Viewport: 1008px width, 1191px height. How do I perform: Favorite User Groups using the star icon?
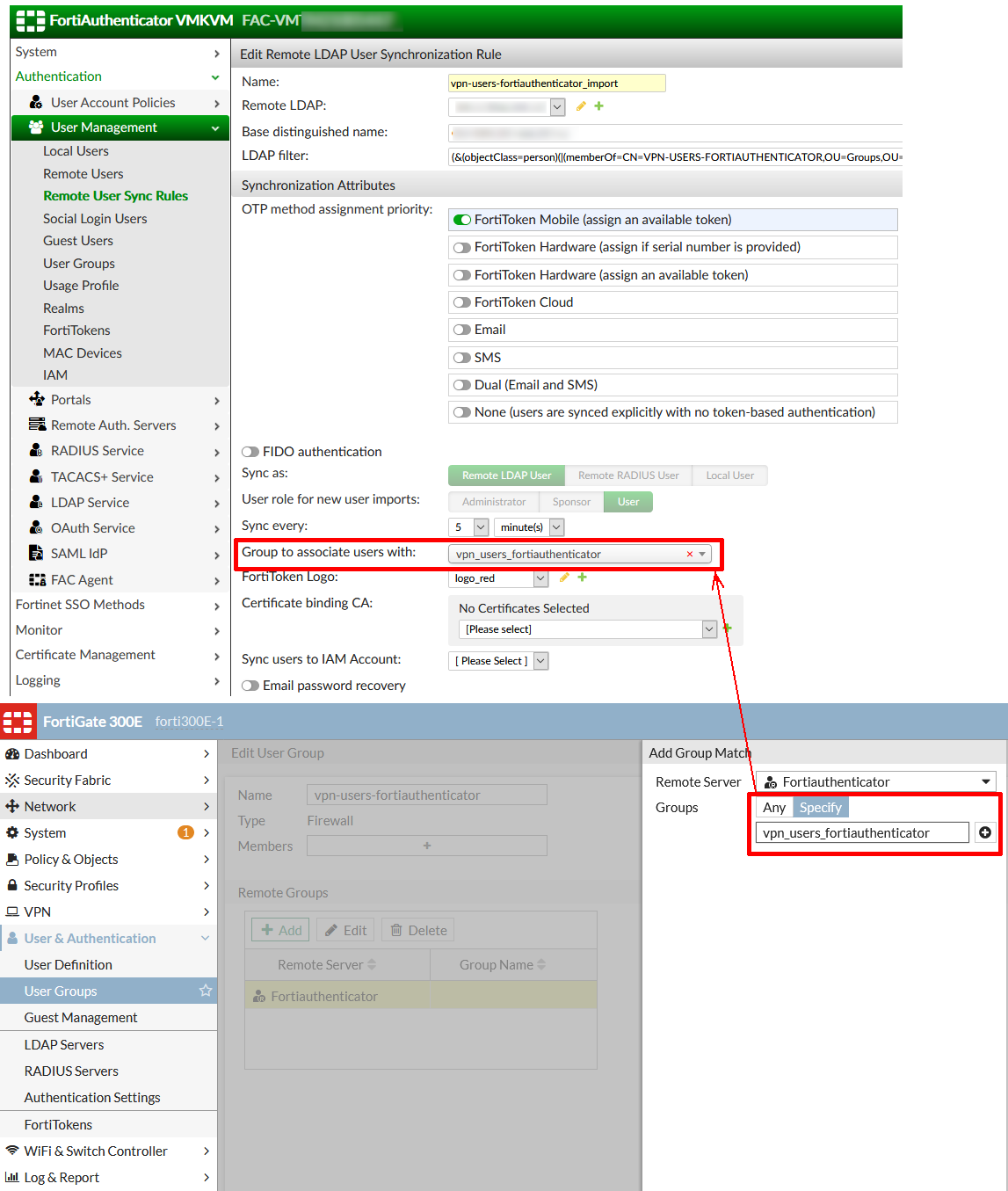205,991
